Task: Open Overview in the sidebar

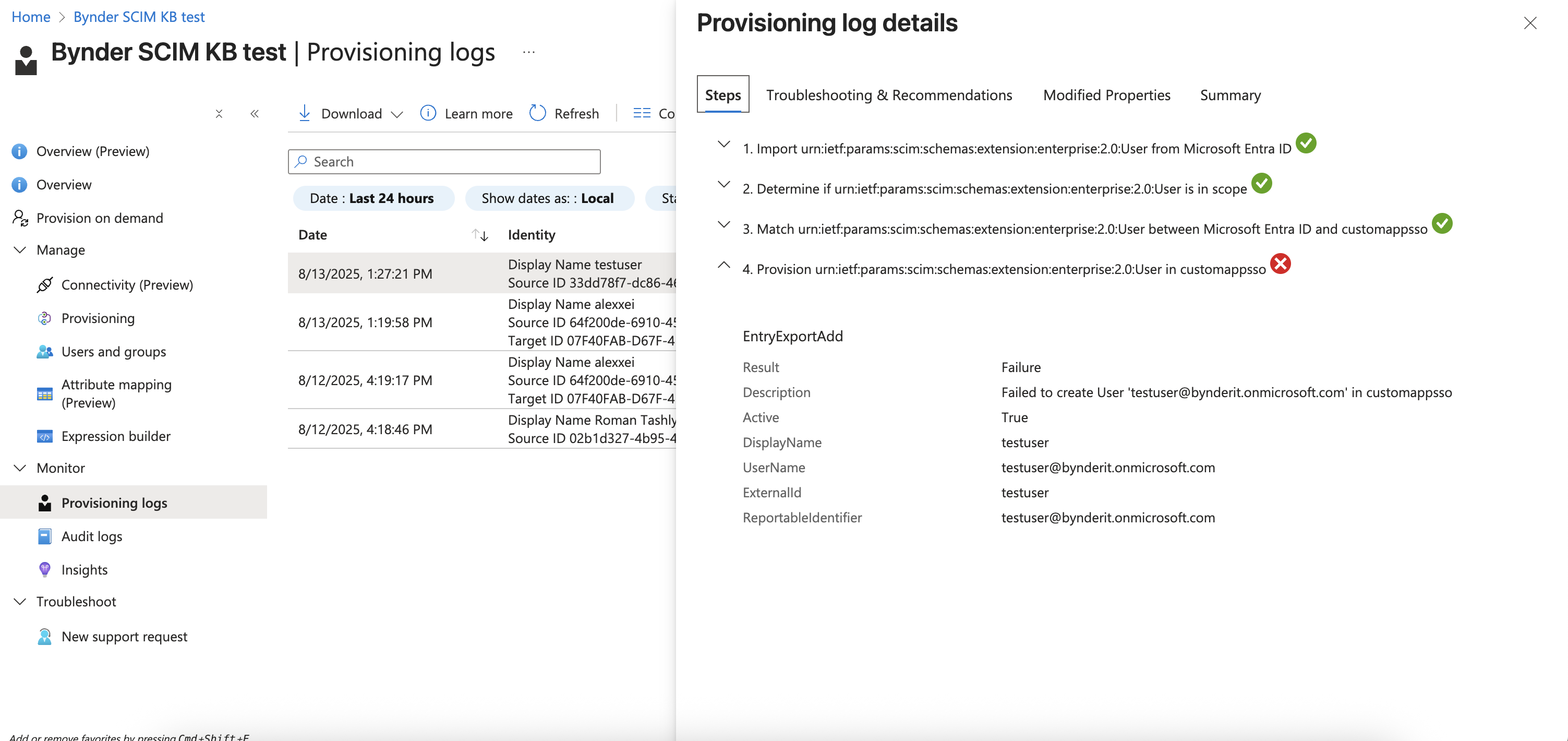Action: 64,185
